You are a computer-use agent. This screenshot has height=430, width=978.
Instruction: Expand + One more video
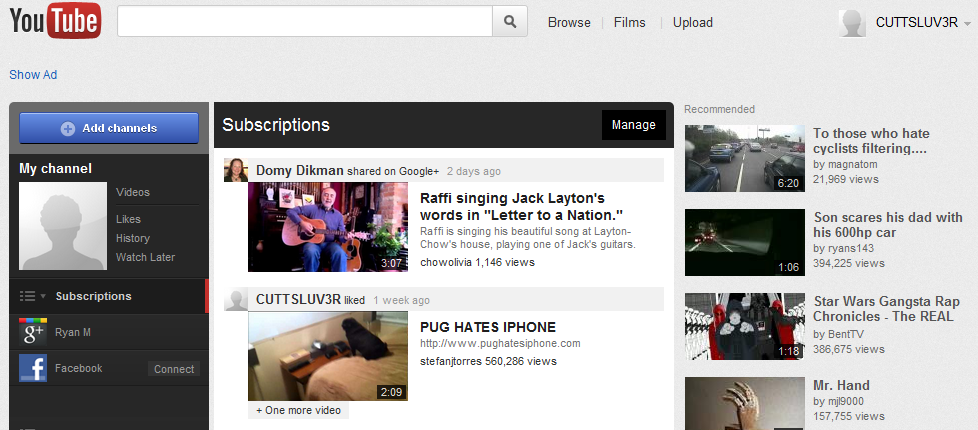[x=299, y=411]
